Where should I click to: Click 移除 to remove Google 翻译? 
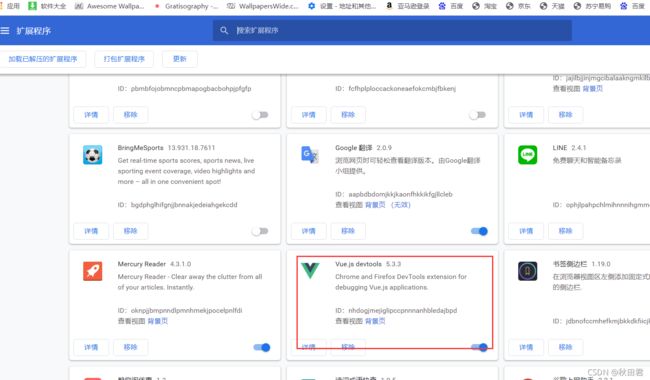point(348,231)
